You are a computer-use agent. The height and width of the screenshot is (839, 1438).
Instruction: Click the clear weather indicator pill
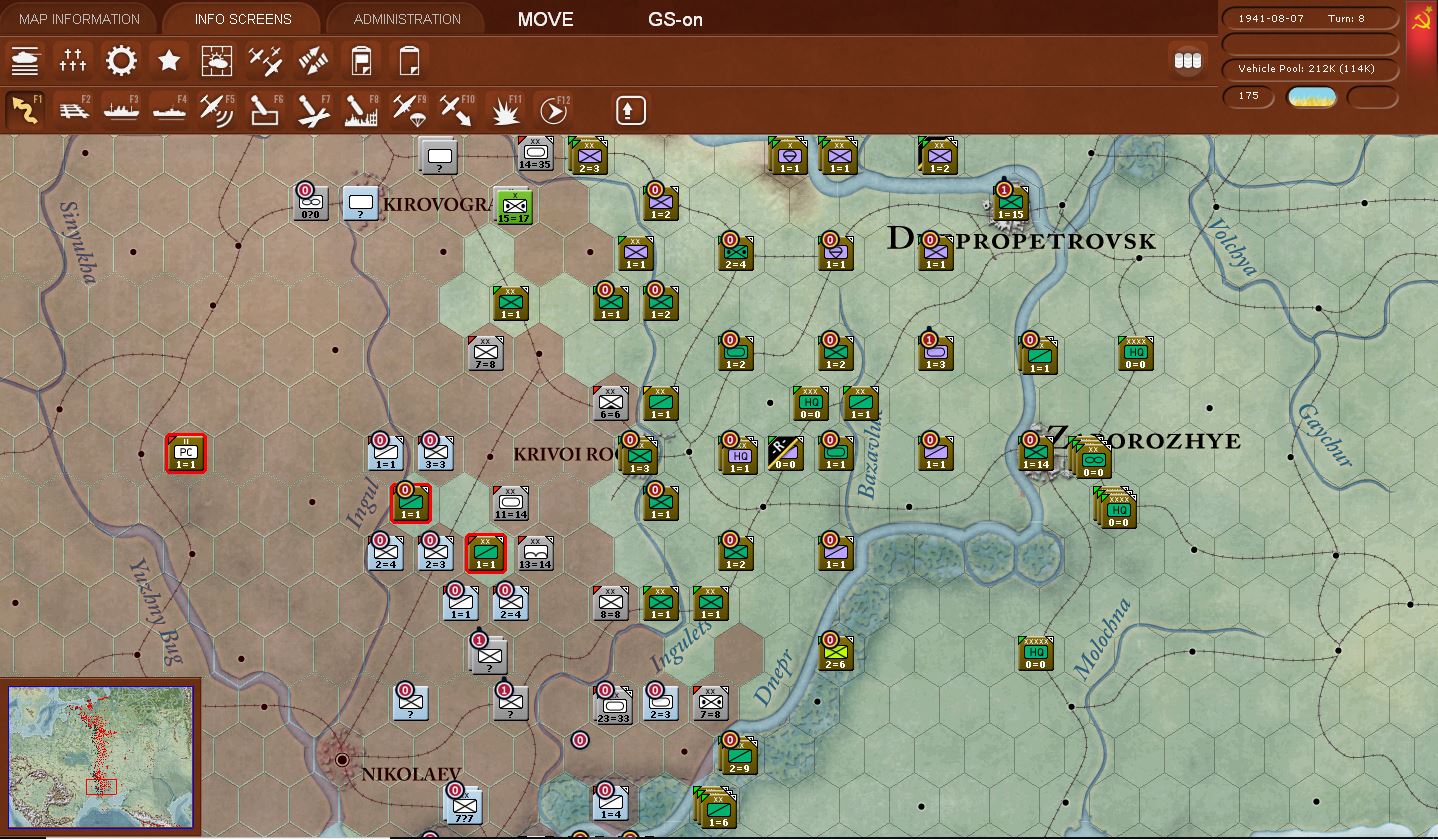pos(1311,97)
